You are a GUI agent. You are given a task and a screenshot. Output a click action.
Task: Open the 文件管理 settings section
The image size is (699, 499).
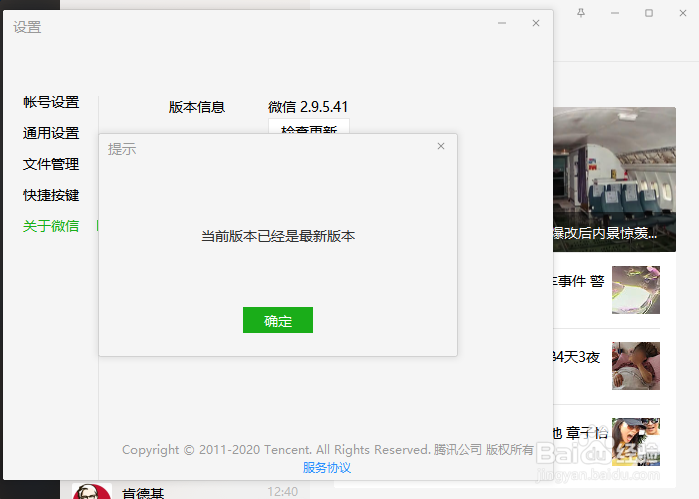51,164
